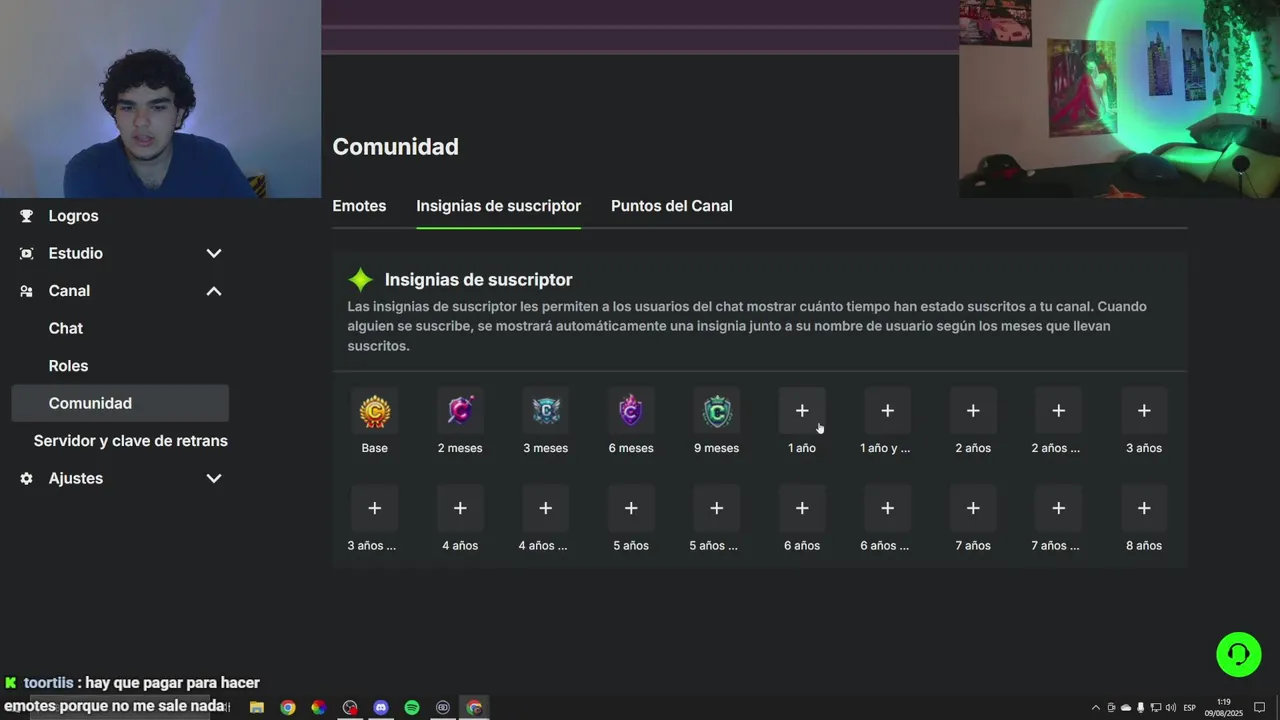Click the '9 meses' label text
1280x720 pixels.
point(717,448)
